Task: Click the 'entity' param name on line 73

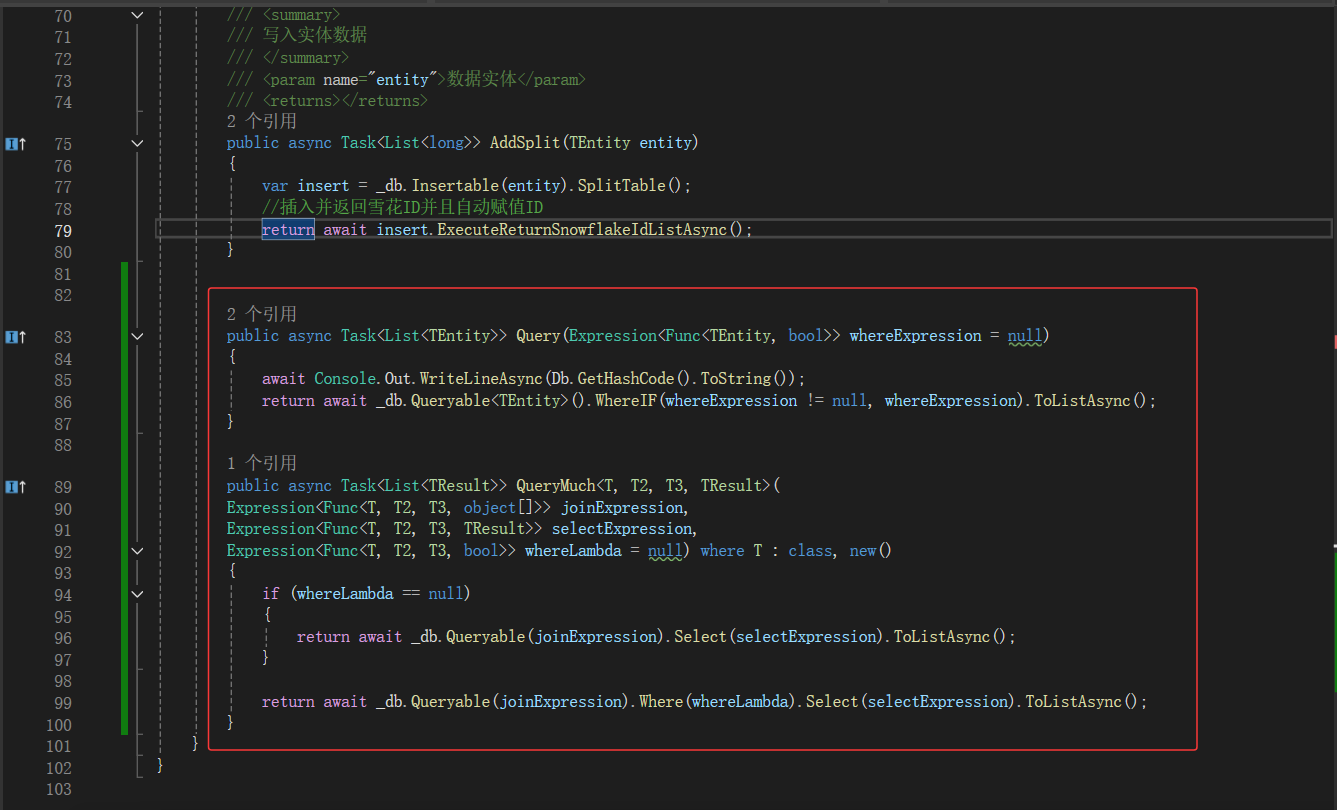Action: (x=403, y=79)
